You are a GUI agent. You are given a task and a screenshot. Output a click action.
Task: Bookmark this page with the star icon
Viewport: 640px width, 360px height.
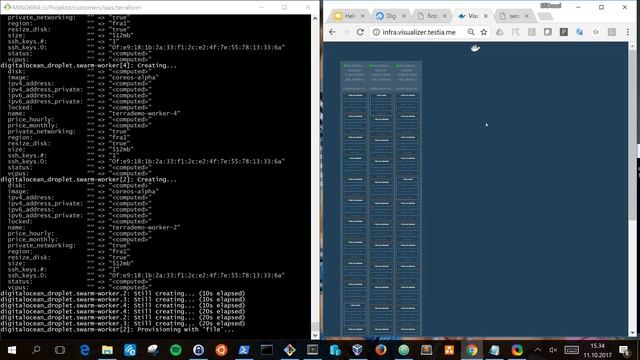pyautogui.click(x=484, y=32)
